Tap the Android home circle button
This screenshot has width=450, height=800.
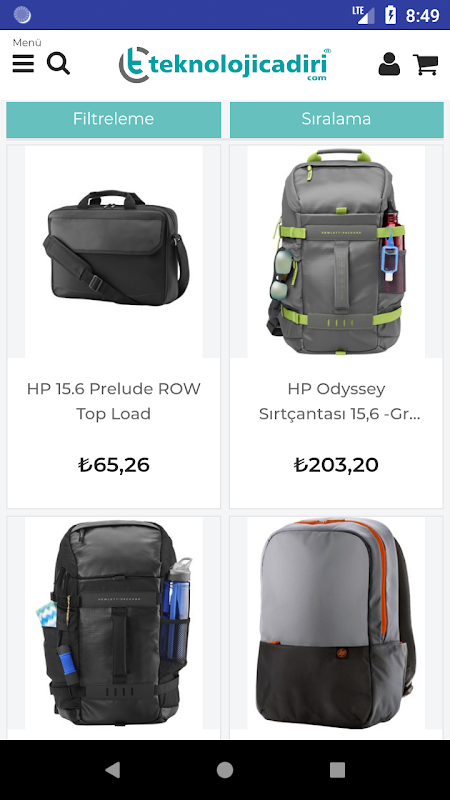[x=225, y=770]
